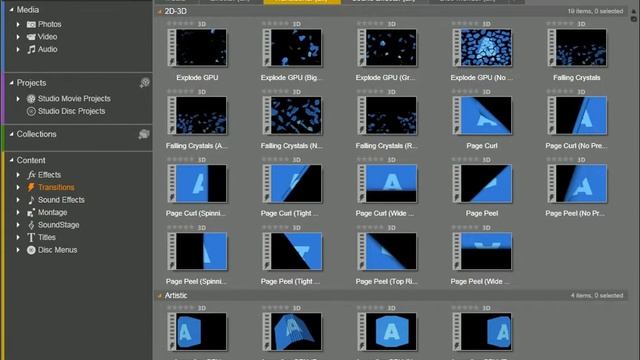The width and height of the screenshot is (640, 360).
Task: Open the Transitions category label
Action: (56, 187)
